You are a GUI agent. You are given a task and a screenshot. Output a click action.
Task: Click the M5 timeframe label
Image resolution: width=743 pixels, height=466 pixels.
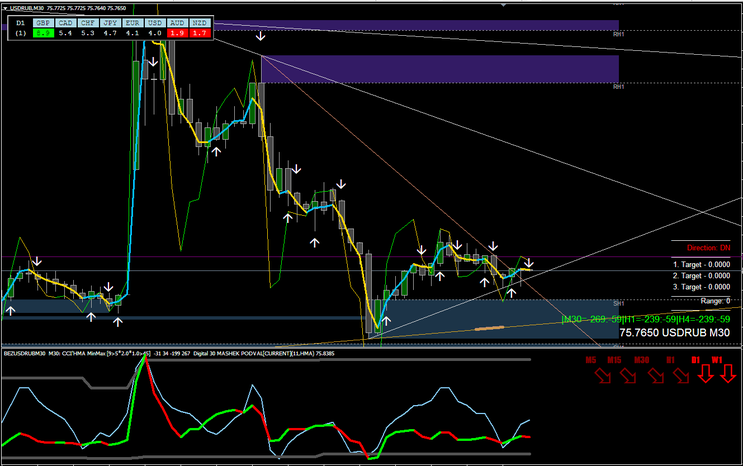pyautogui.click(x=591, y=360)
